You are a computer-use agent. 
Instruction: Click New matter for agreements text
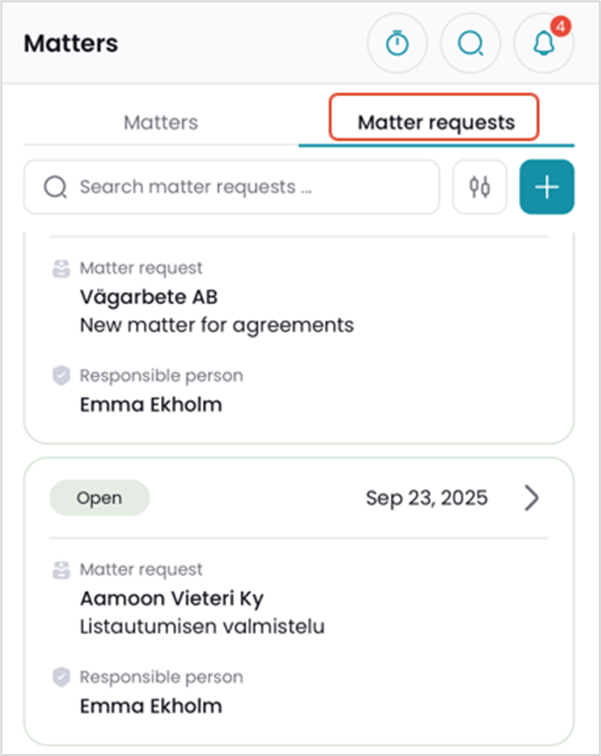click(216, 325)
